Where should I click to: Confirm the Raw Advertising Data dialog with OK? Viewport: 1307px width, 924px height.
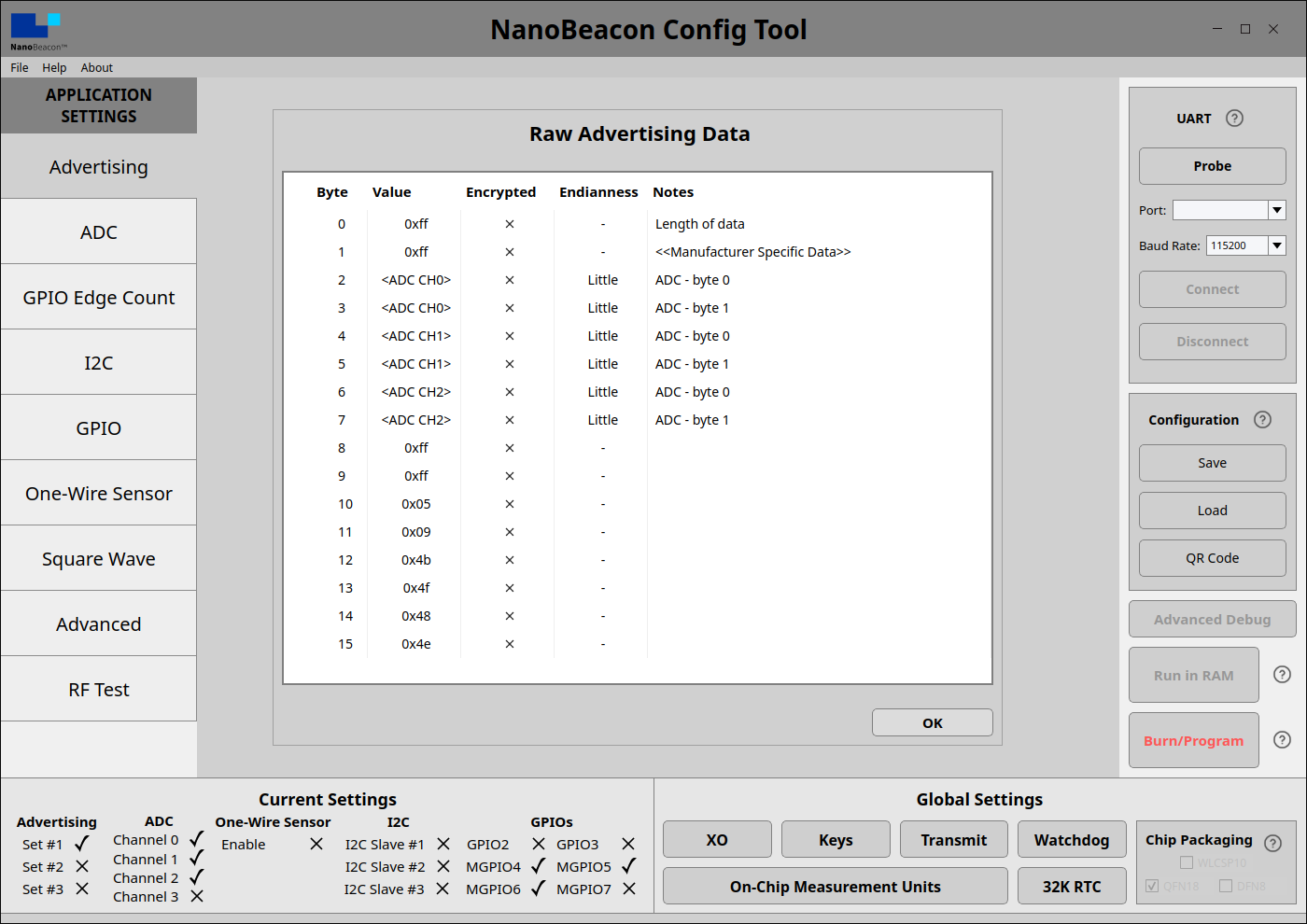pos(933,723)
